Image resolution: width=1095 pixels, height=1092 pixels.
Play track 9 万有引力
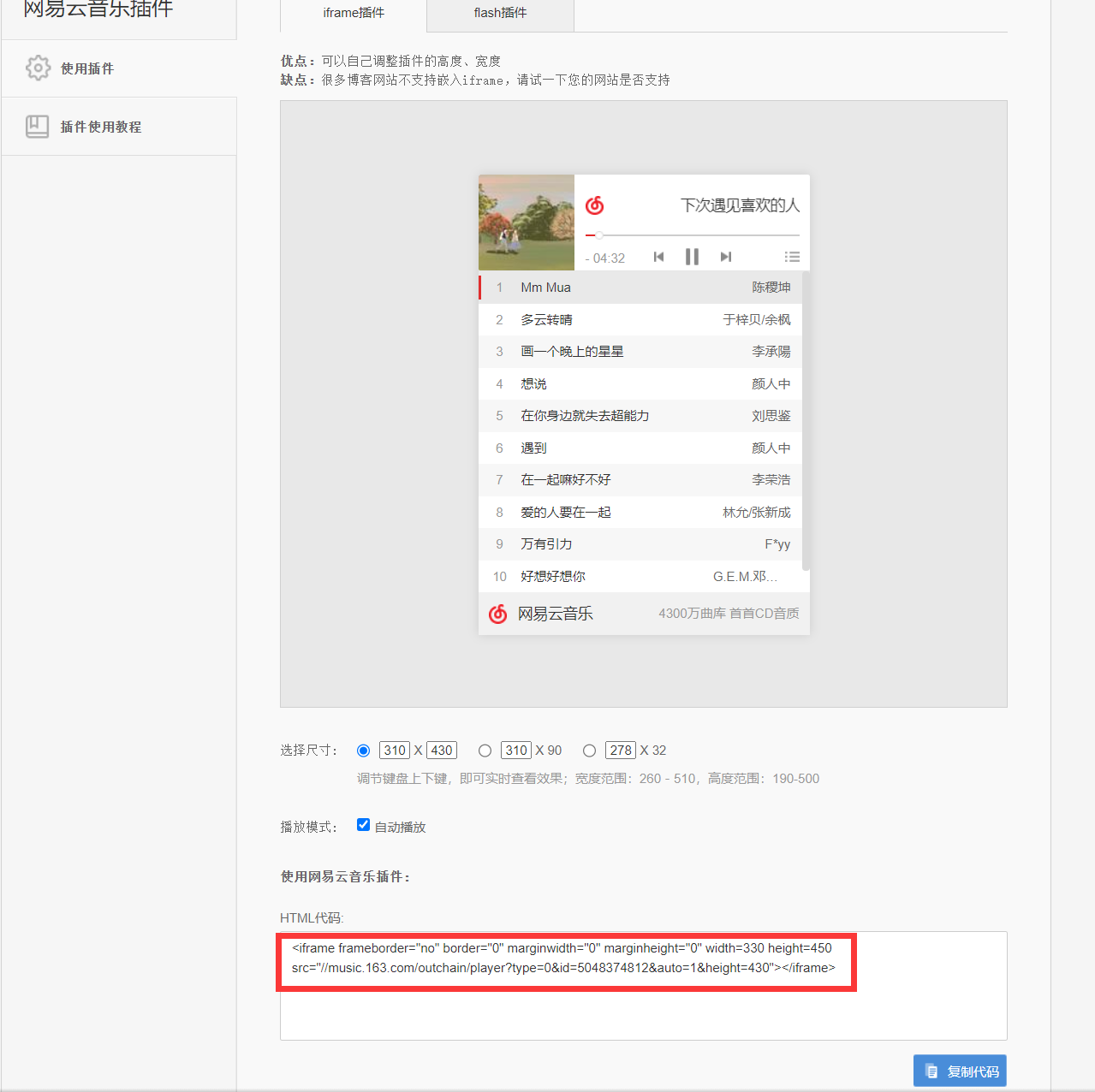point(640,544)
